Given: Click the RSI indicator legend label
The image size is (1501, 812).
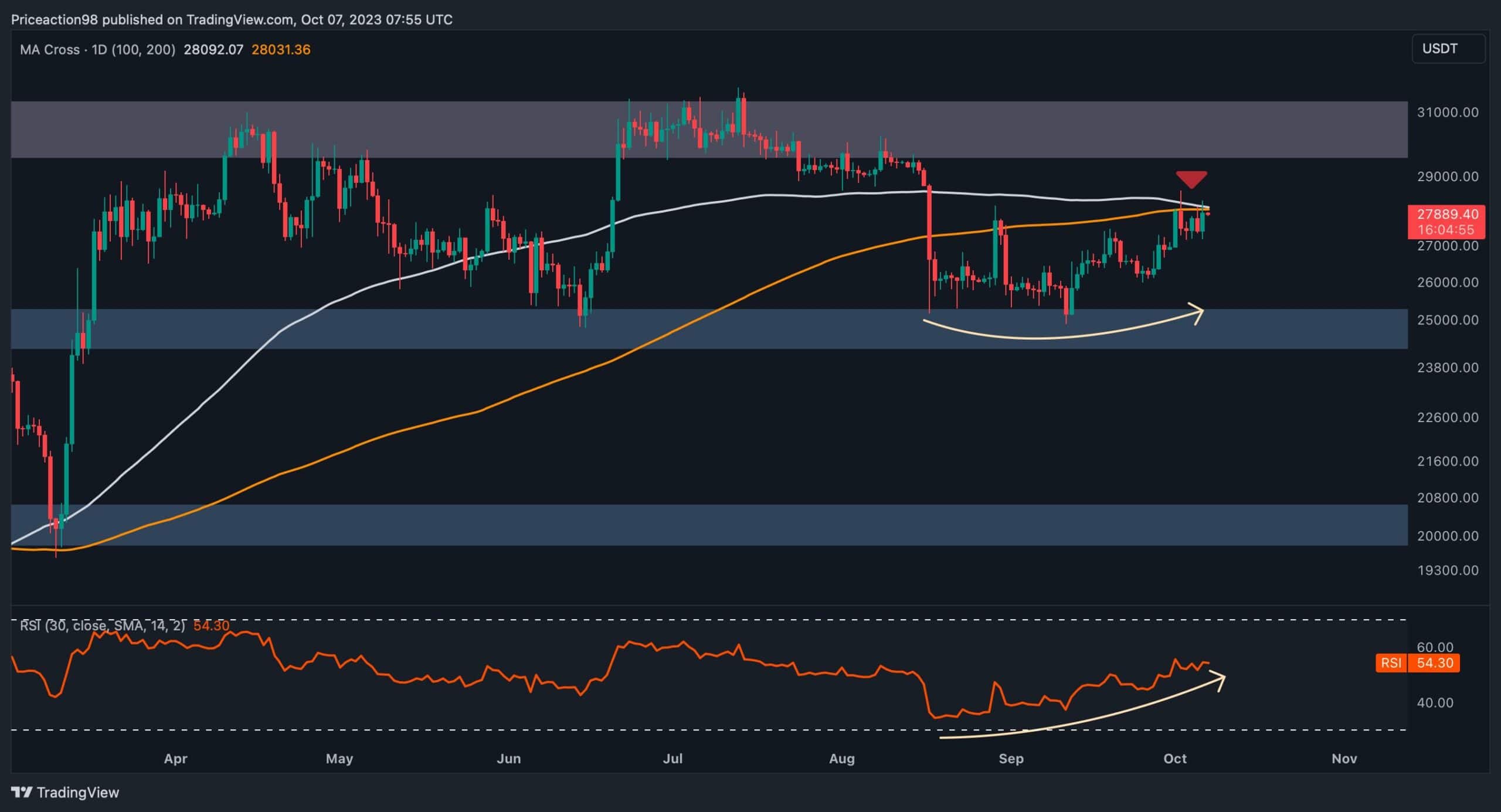Looking at the screenshot, I should point(102,626).
